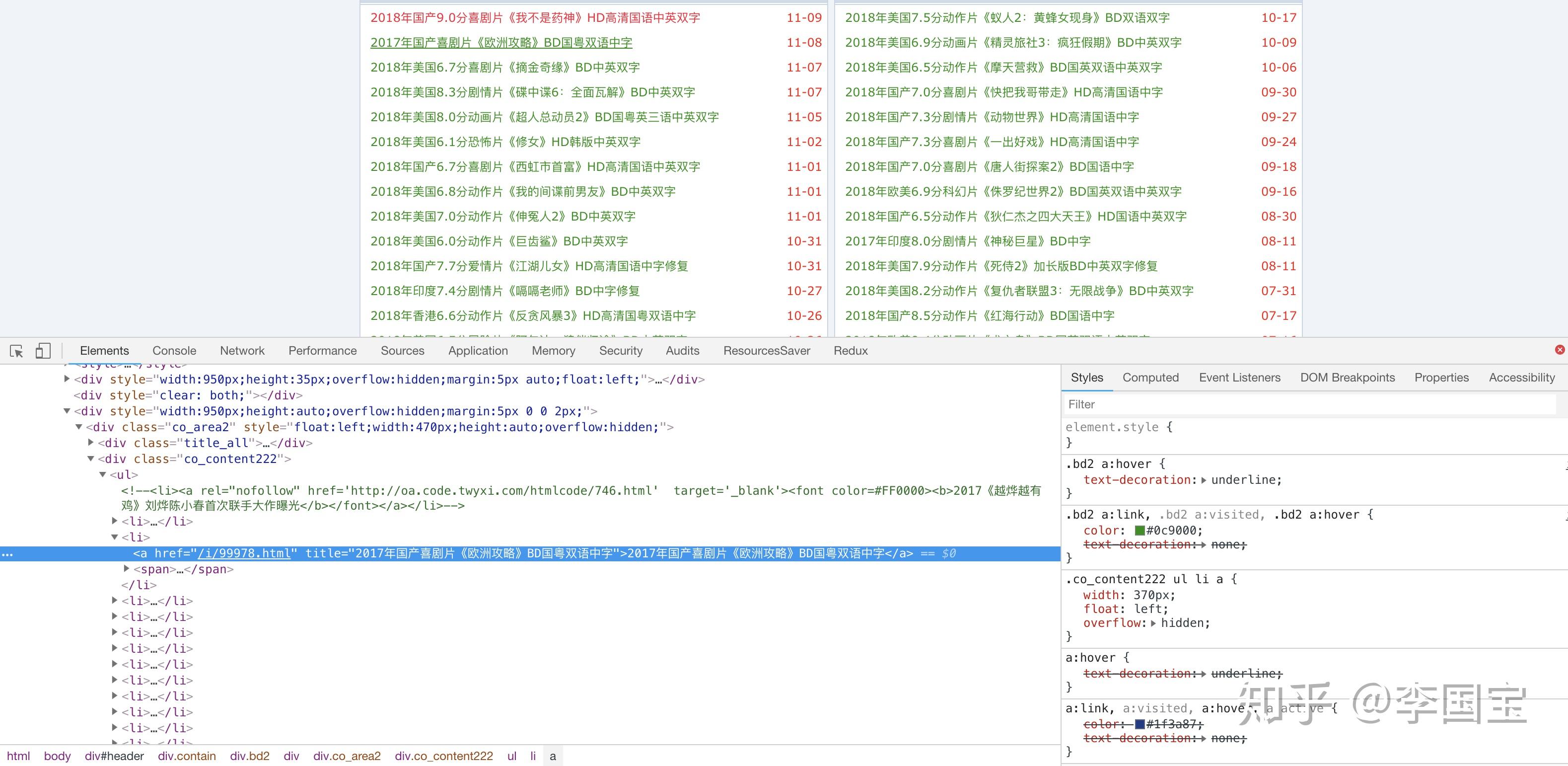Screen dimensions: 1568x766
Task: Open the 摘金奇缘 movie link
Action: point(504,68)
